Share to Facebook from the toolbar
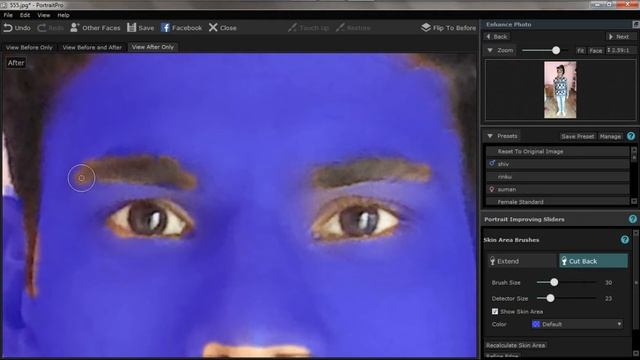The width and height of the screenshot is (640, 360). pos(182,28)
